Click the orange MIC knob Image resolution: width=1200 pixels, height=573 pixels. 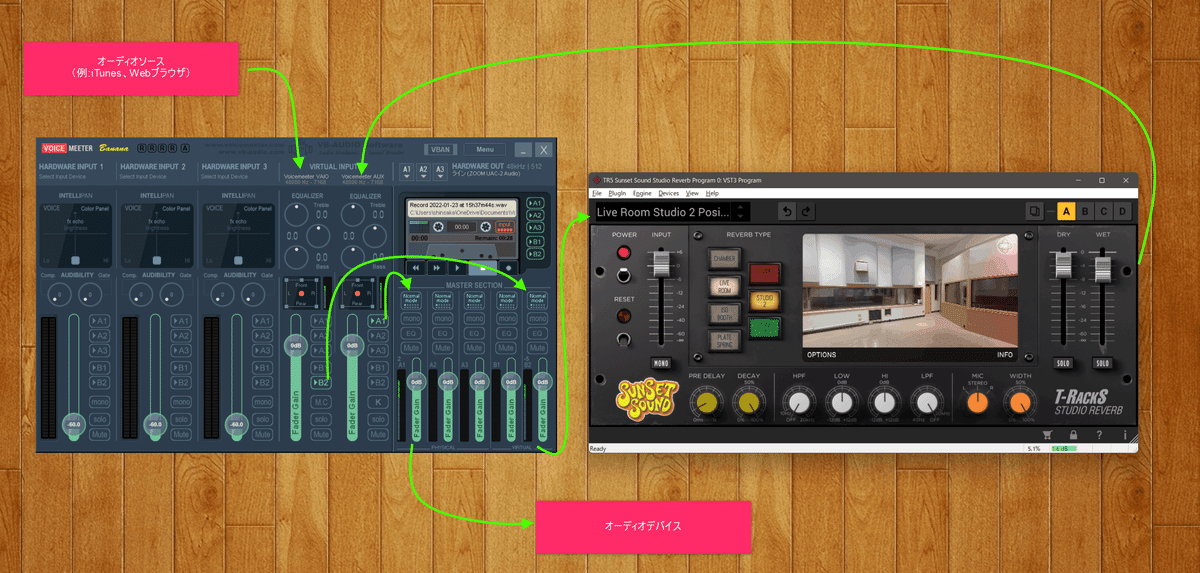(x=977, y=403)
